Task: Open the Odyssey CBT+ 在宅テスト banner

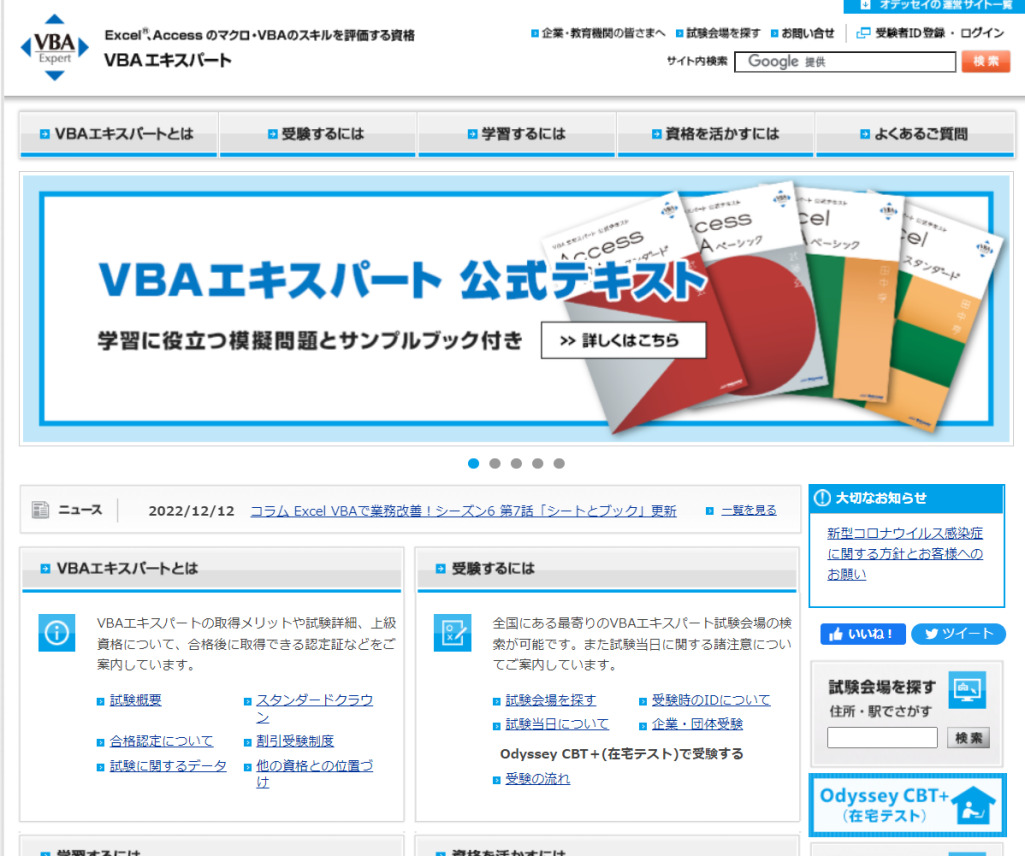Action: tap(907, 805)
